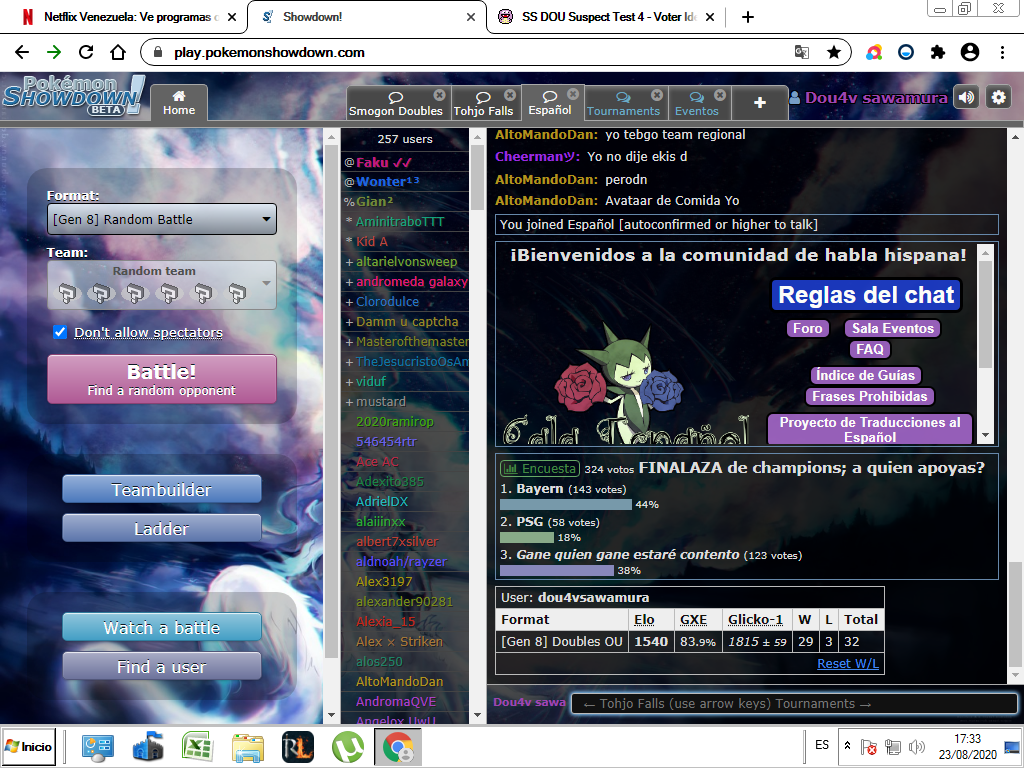Switch to the Home tab
This screenshot has width=1024, height=768.
tap(179, 103)
